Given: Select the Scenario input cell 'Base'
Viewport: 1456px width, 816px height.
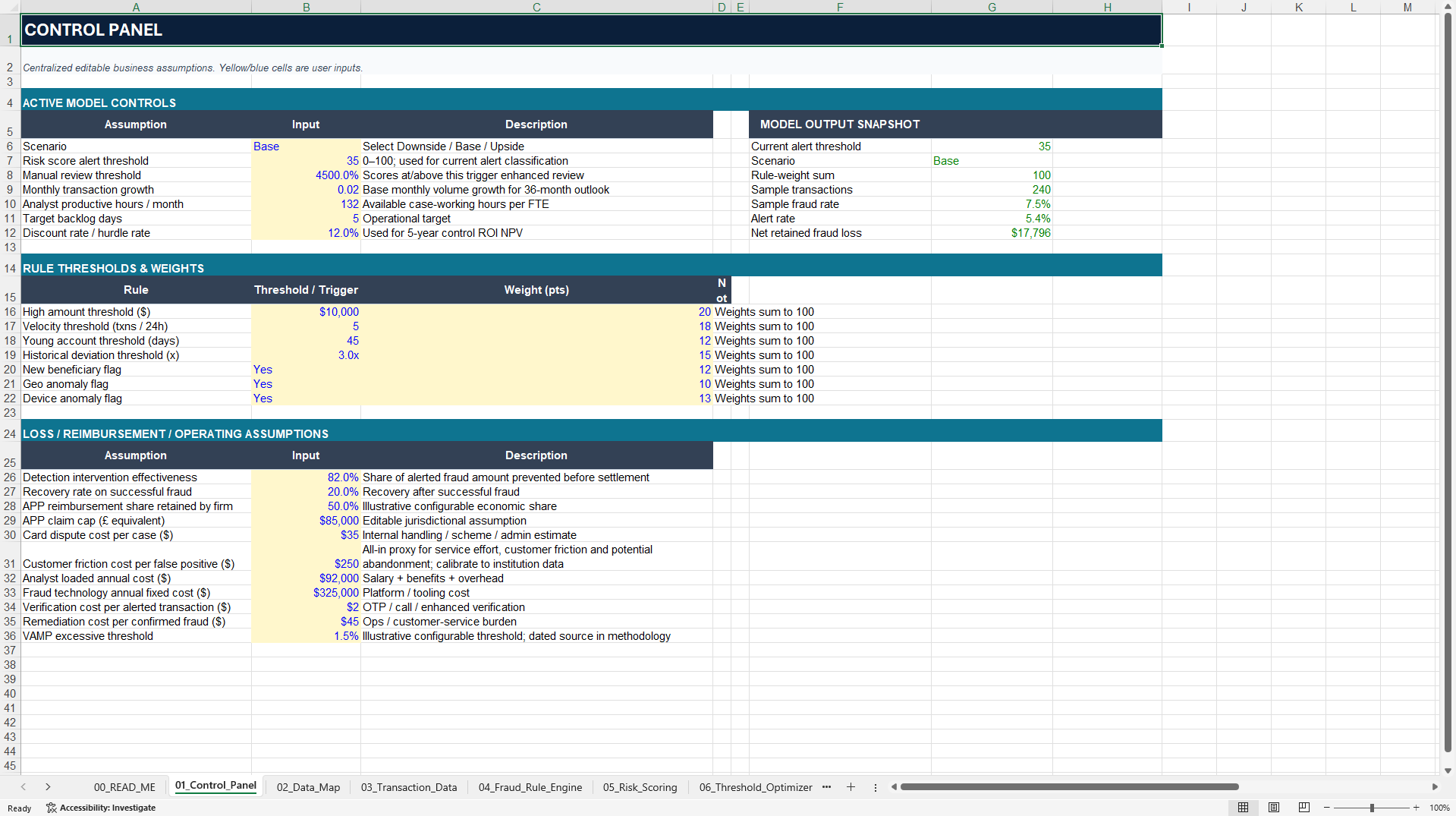Looking at the screenshot, I should tap(306, 147).
